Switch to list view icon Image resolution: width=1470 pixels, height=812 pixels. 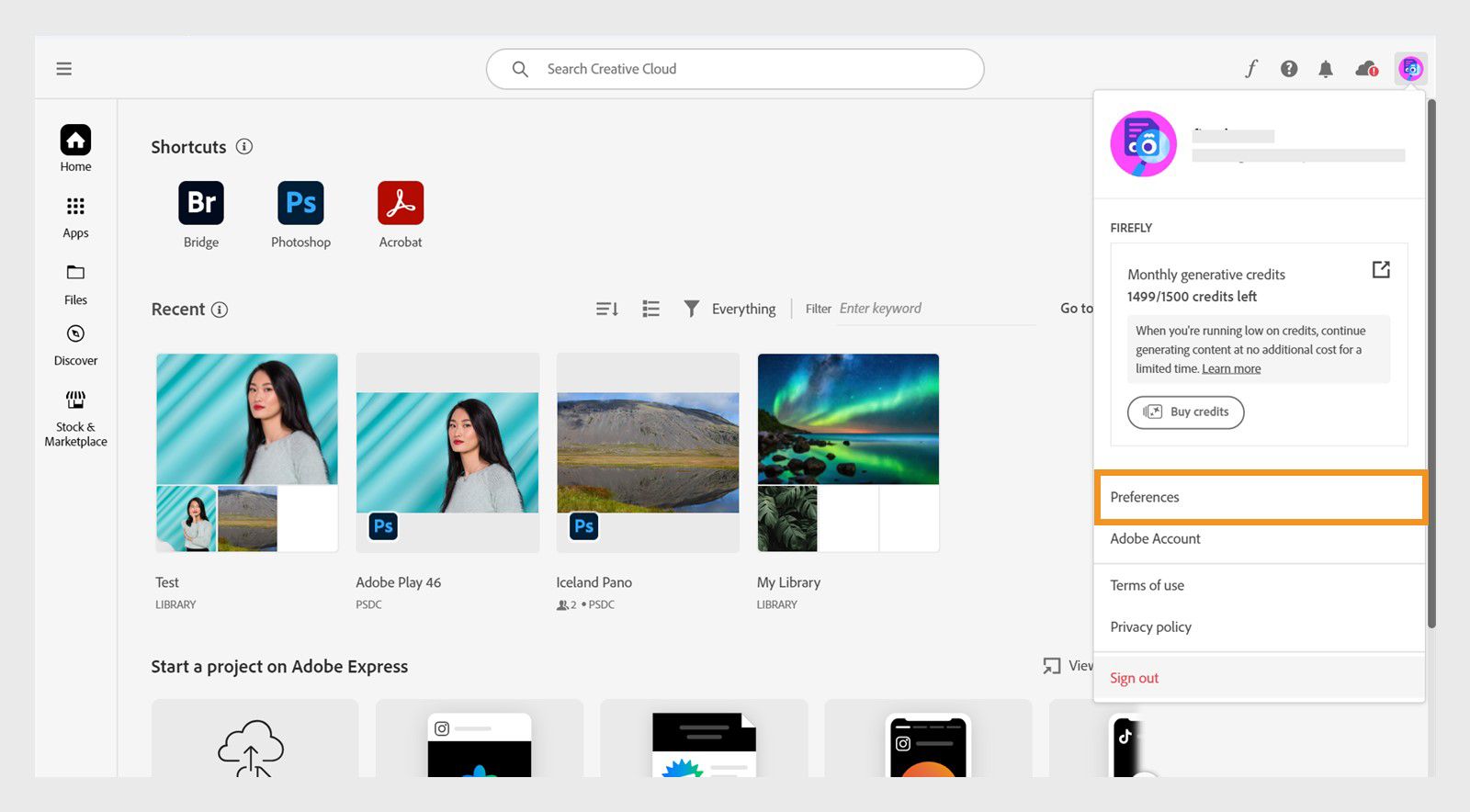coord(650,309)
